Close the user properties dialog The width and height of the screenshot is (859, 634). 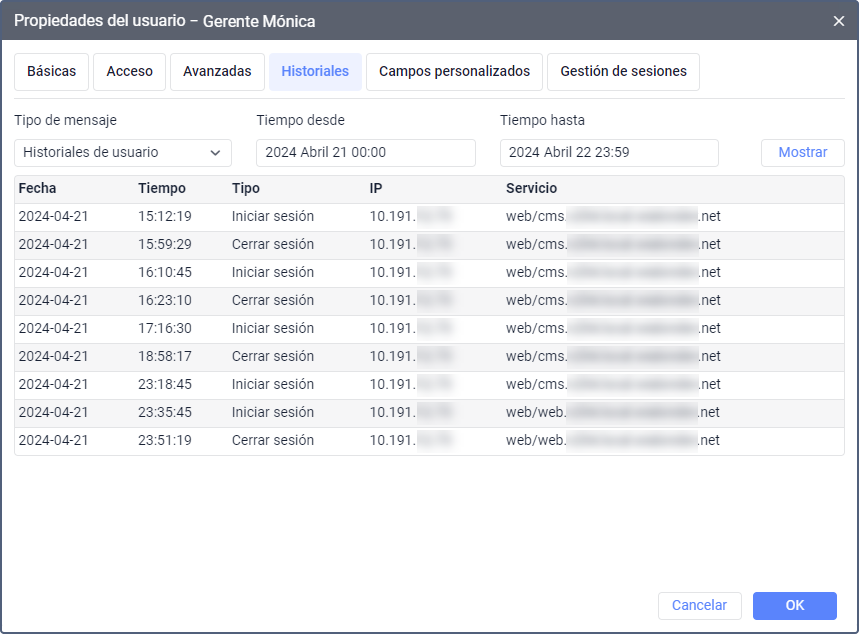[x=838, y=21]
